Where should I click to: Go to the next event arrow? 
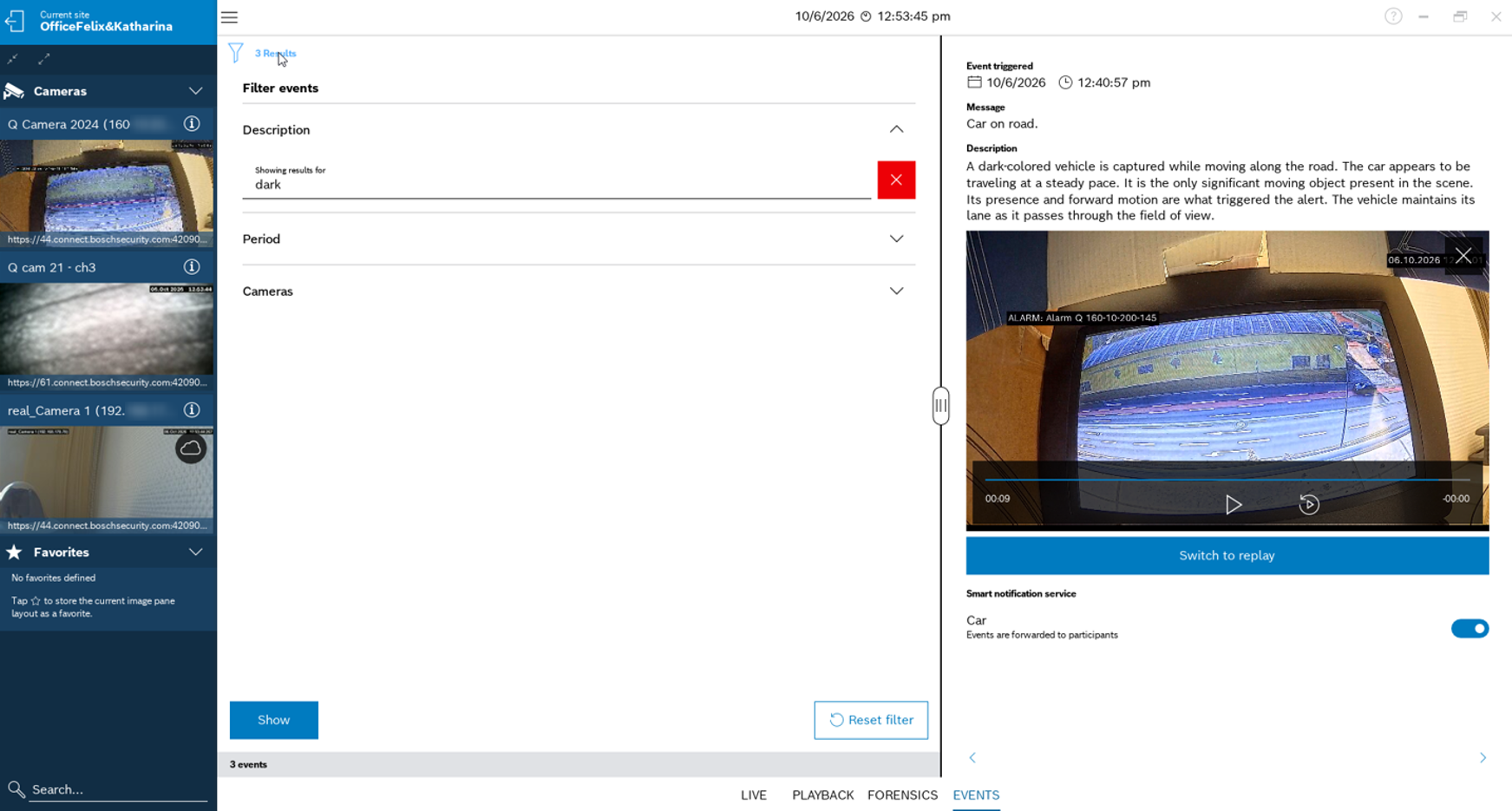point(1483,758)
